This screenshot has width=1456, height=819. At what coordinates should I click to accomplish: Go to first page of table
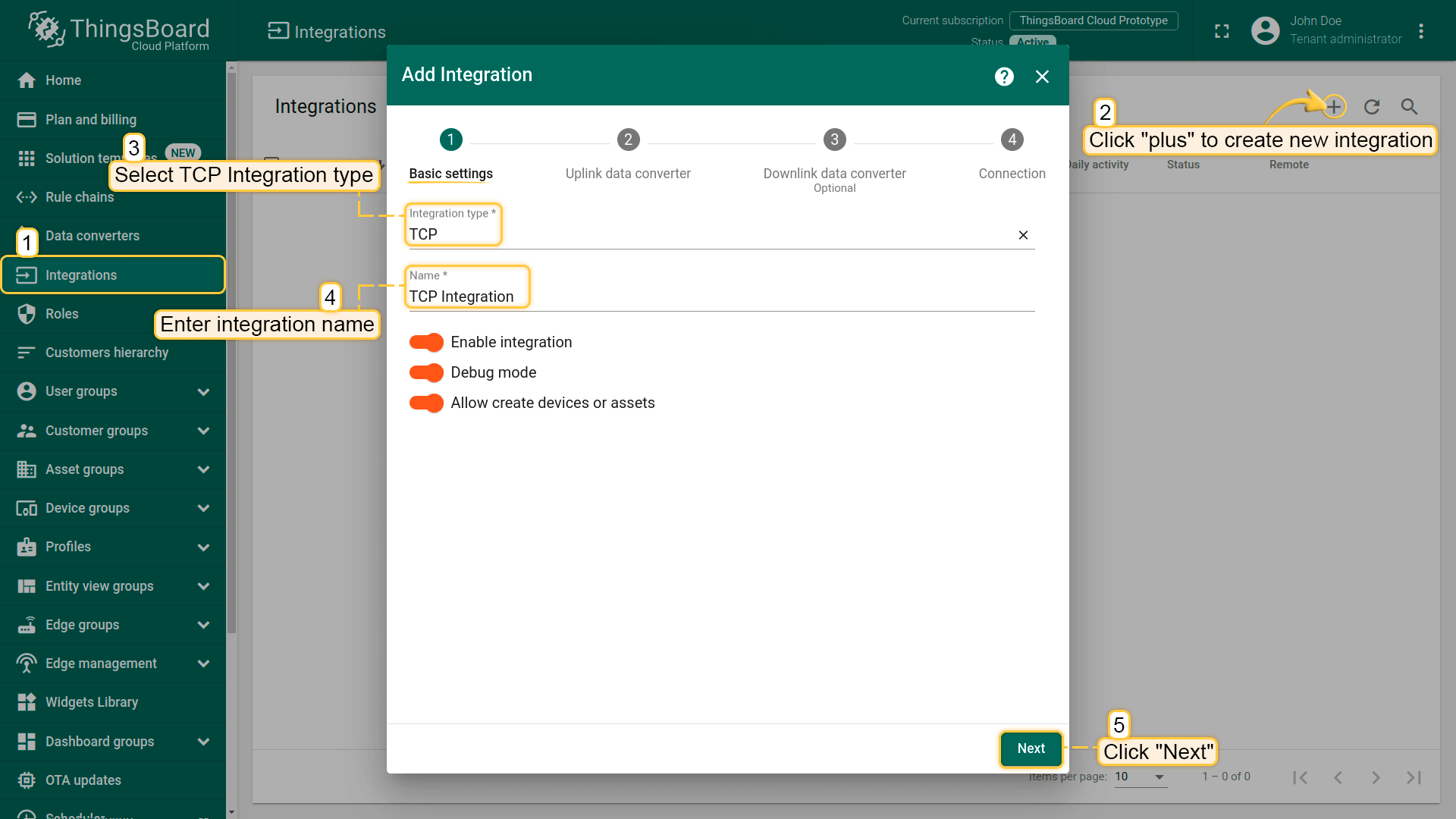coord(1301,777)
